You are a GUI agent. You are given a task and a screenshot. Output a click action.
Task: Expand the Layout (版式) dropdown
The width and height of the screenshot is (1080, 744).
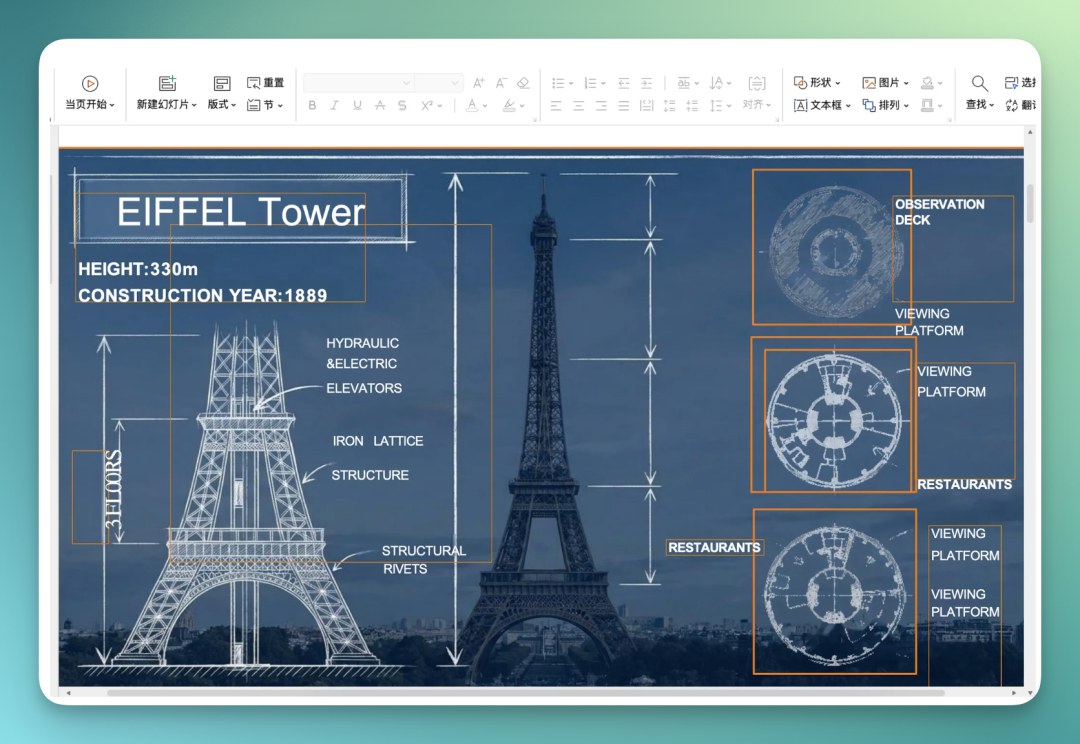pos(222,104)
